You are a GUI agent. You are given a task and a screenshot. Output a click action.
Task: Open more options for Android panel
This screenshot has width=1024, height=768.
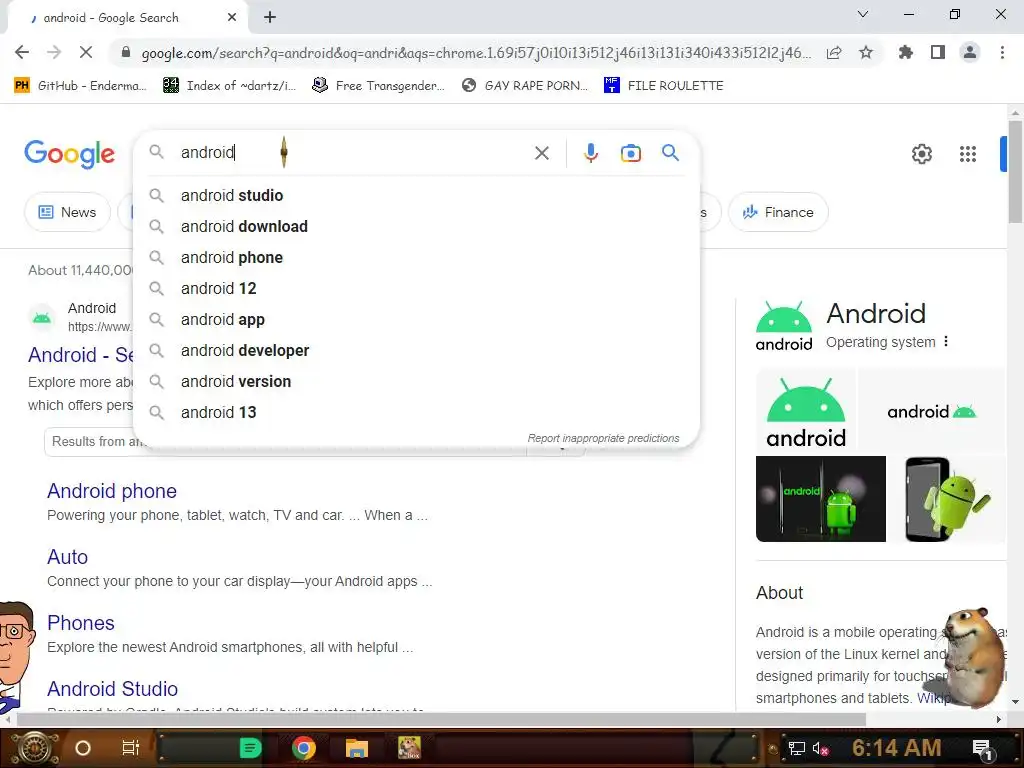tap(946, 342)
